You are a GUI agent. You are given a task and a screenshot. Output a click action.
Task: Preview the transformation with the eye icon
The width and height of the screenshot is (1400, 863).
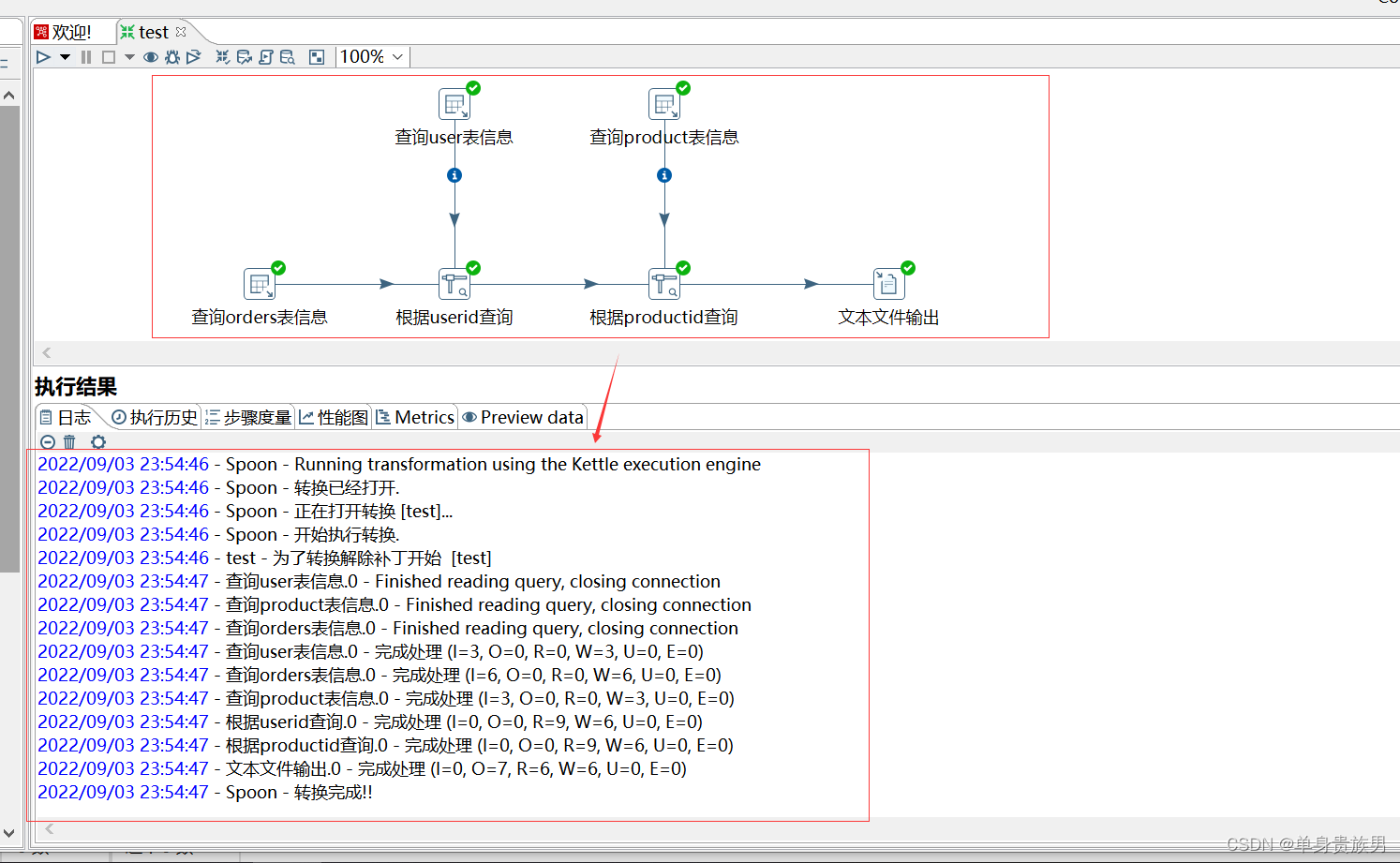pos(150,57)
